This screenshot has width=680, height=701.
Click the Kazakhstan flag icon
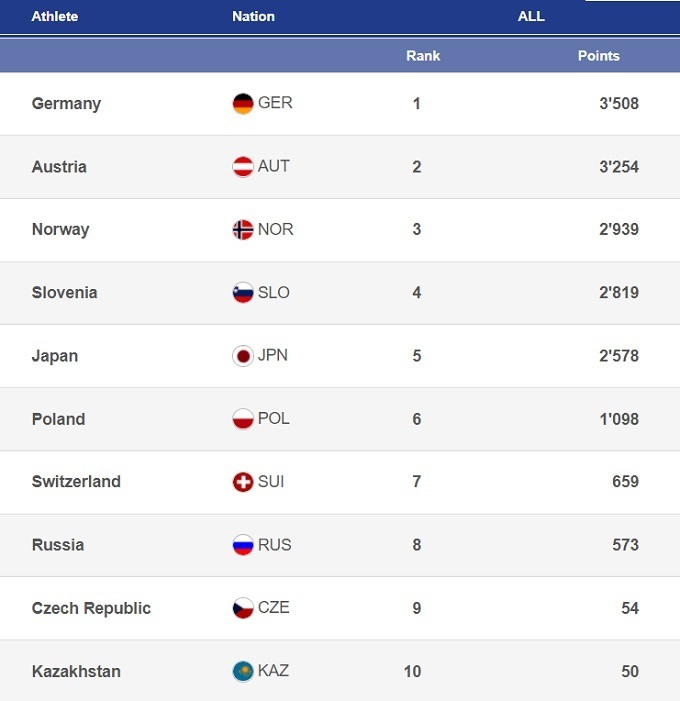pyautogui.click(x=243, y=671)
